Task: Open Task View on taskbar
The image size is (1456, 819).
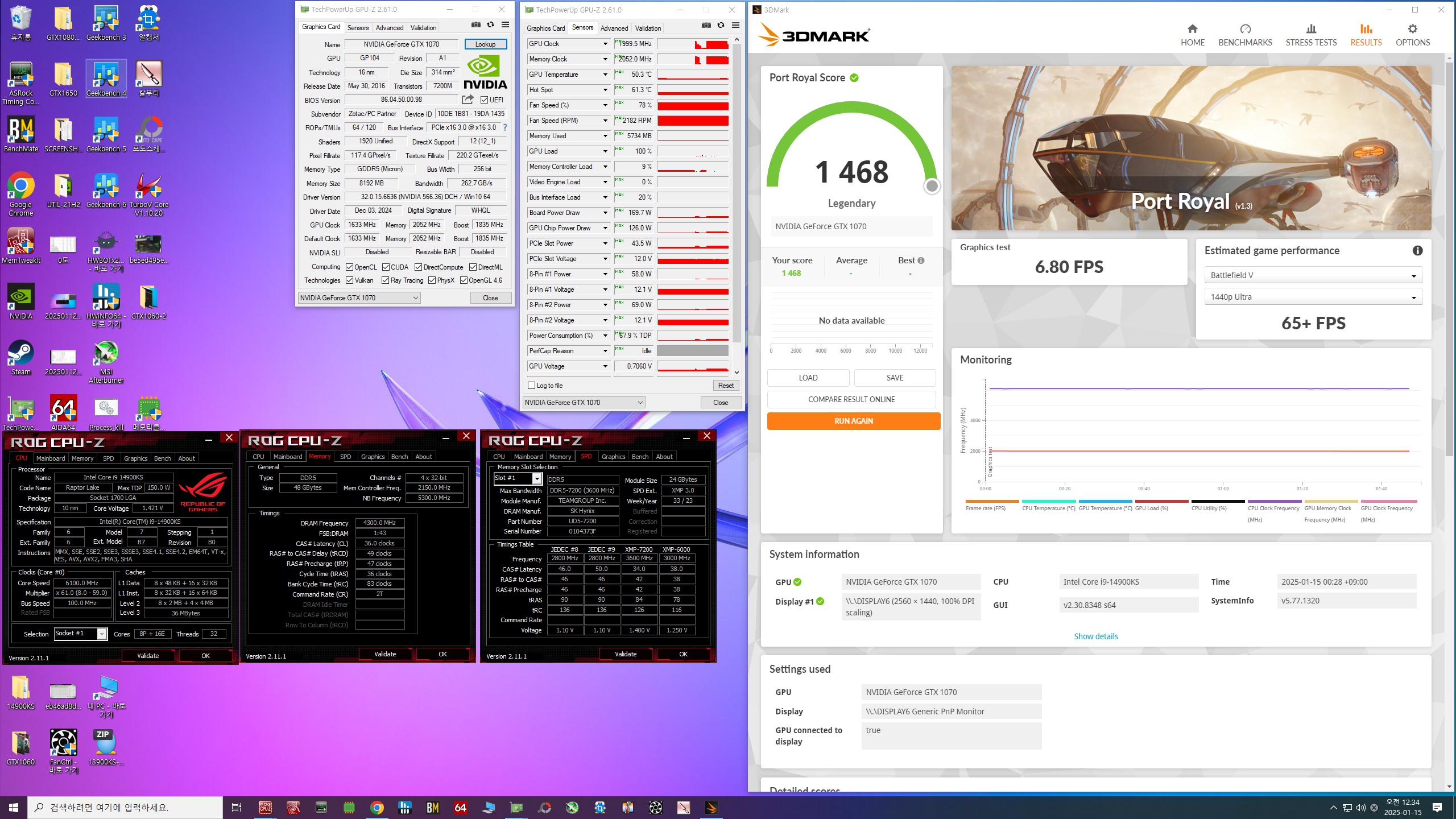Action: point(237,807)
